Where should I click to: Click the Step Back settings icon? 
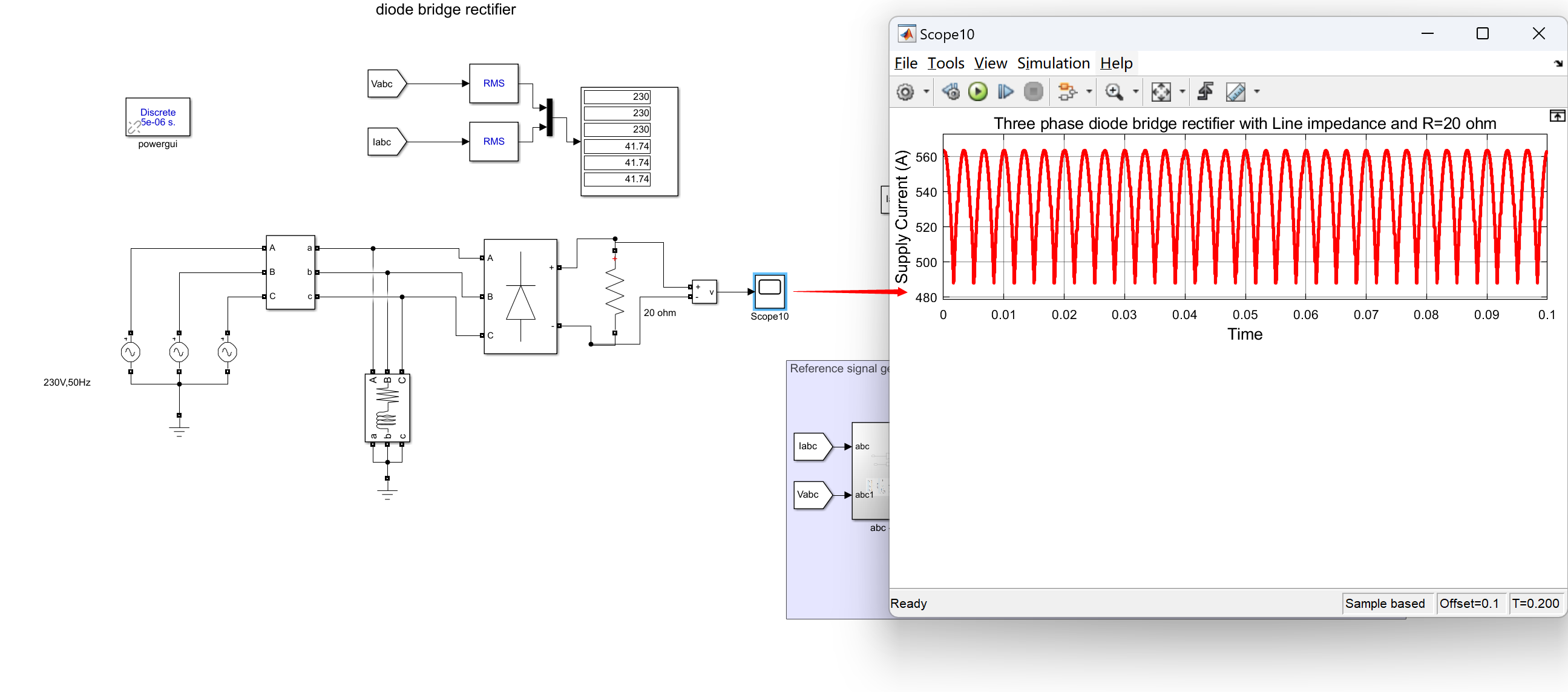pos(950,92)
